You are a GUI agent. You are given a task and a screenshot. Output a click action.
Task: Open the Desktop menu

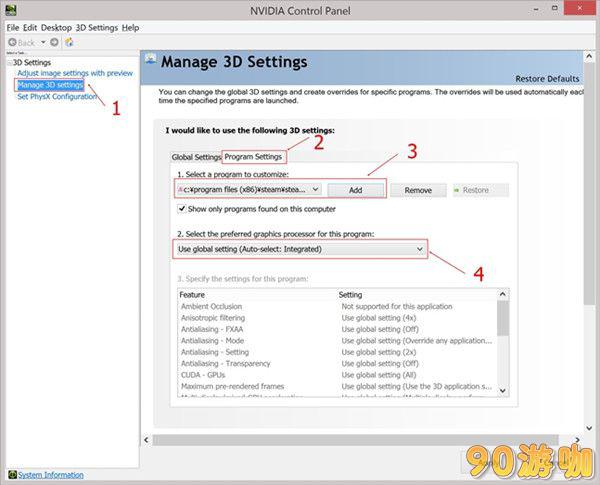56,28
